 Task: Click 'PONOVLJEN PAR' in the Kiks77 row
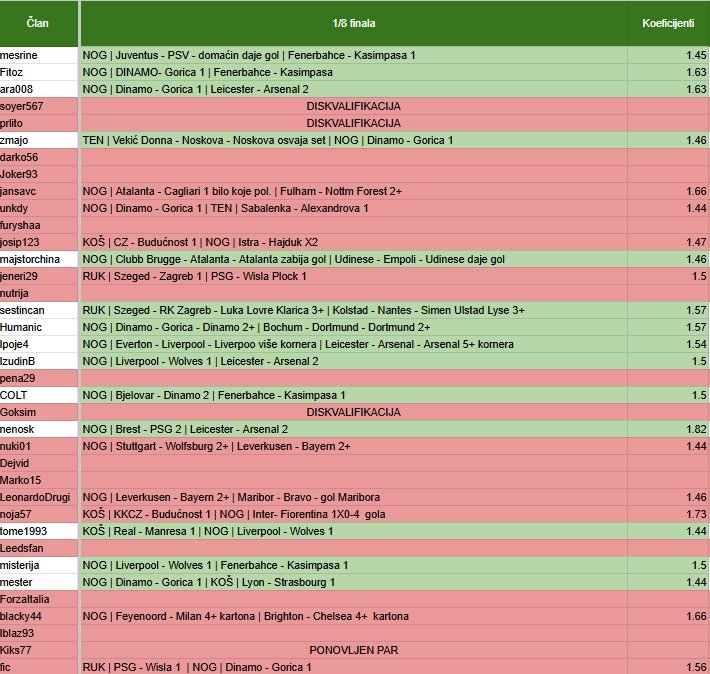354,650
